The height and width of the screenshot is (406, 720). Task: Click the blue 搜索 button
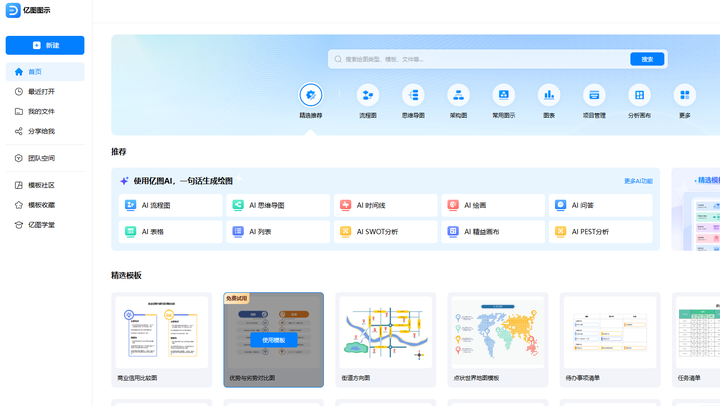tap(647, 59)
